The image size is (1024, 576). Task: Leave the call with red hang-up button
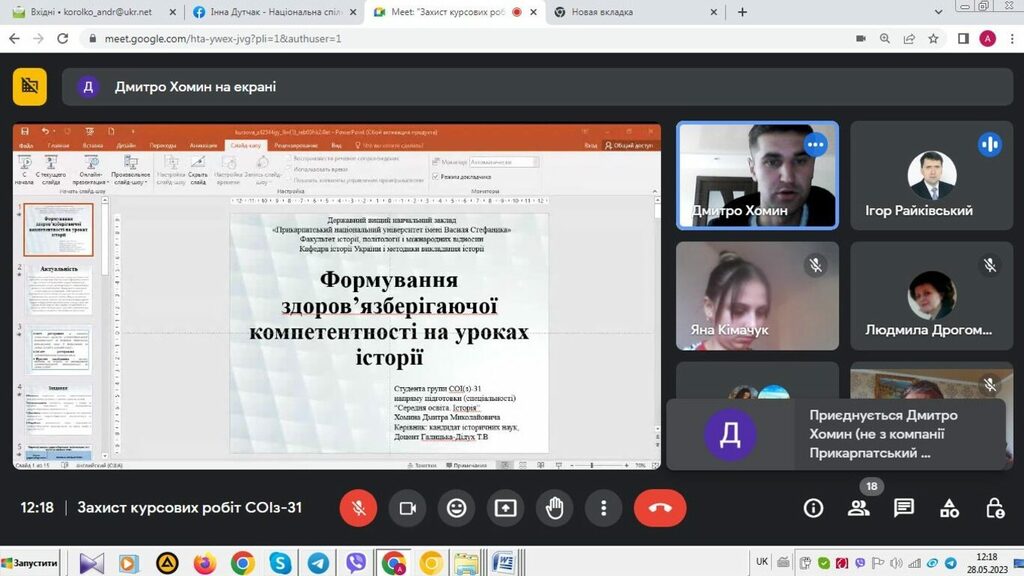tap(660, 508)
